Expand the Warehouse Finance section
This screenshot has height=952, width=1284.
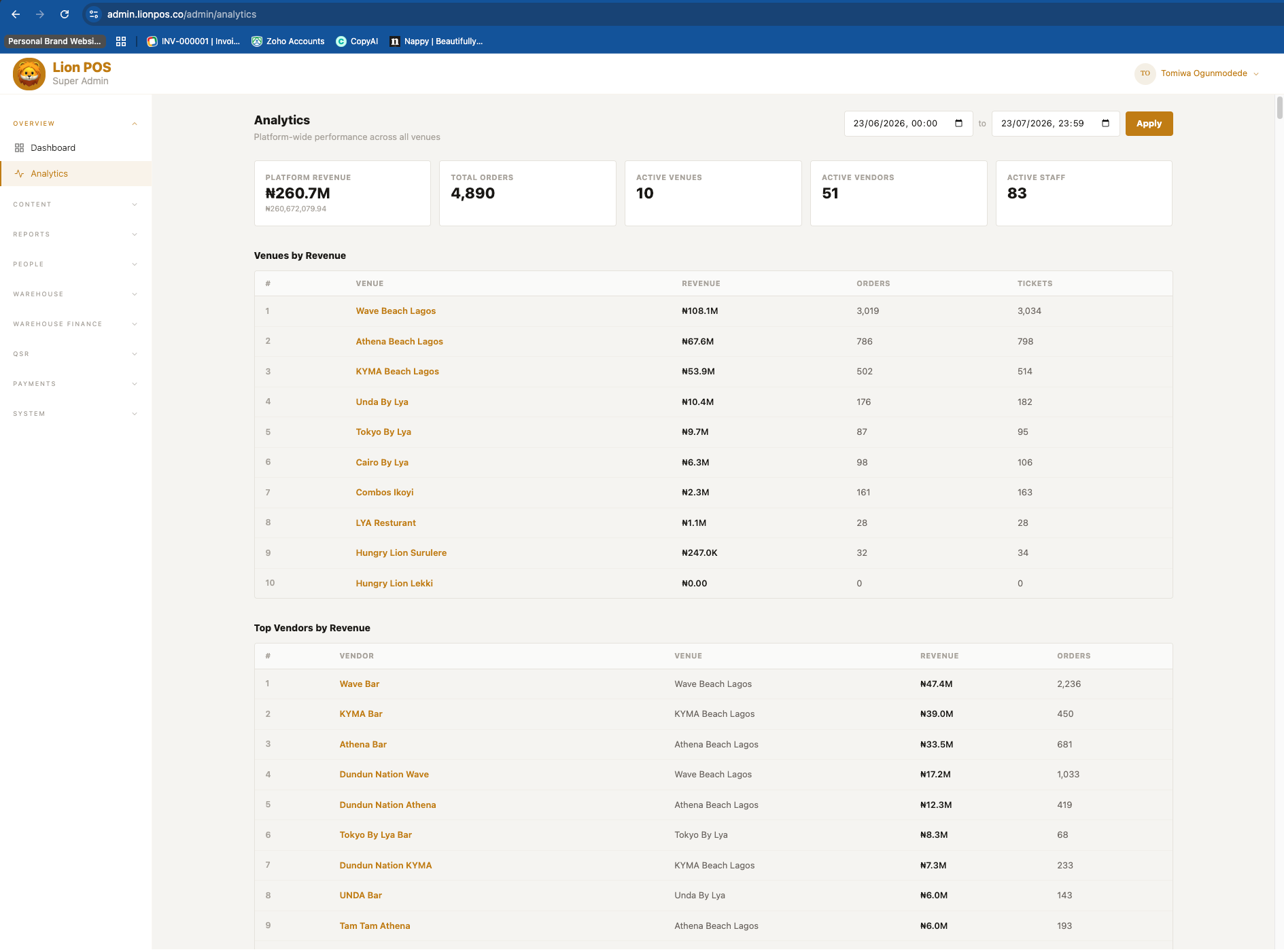(75, 324)
